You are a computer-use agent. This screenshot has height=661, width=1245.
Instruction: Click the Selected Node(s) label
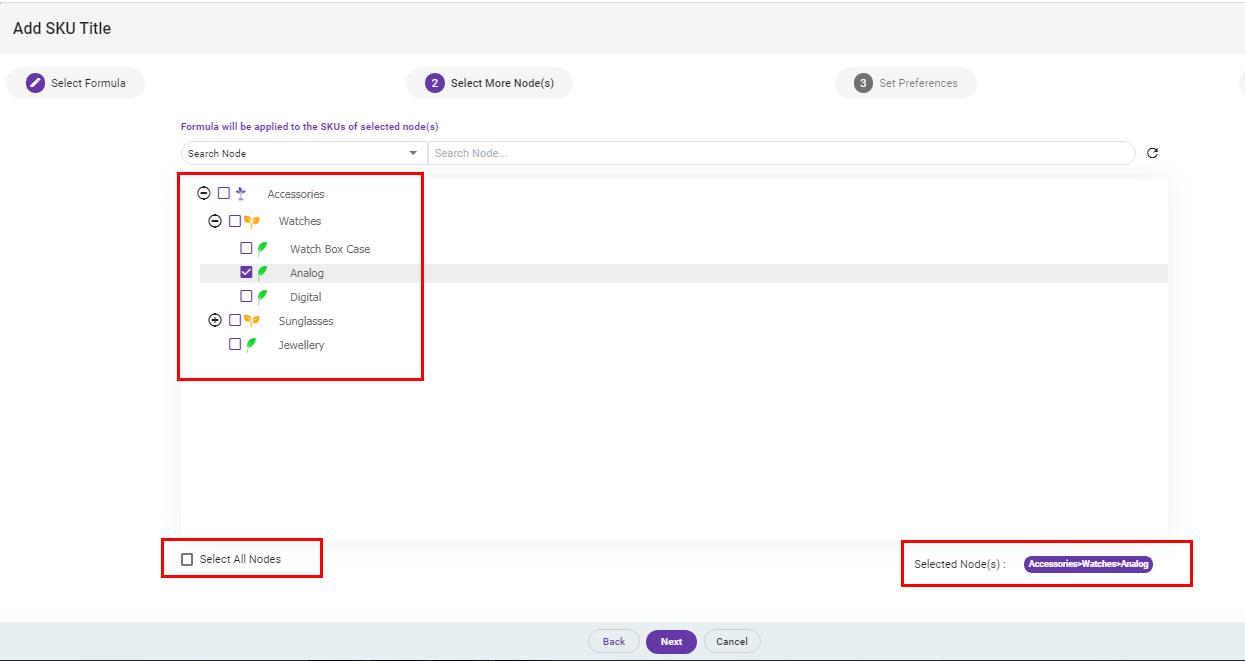click(960, 564)
